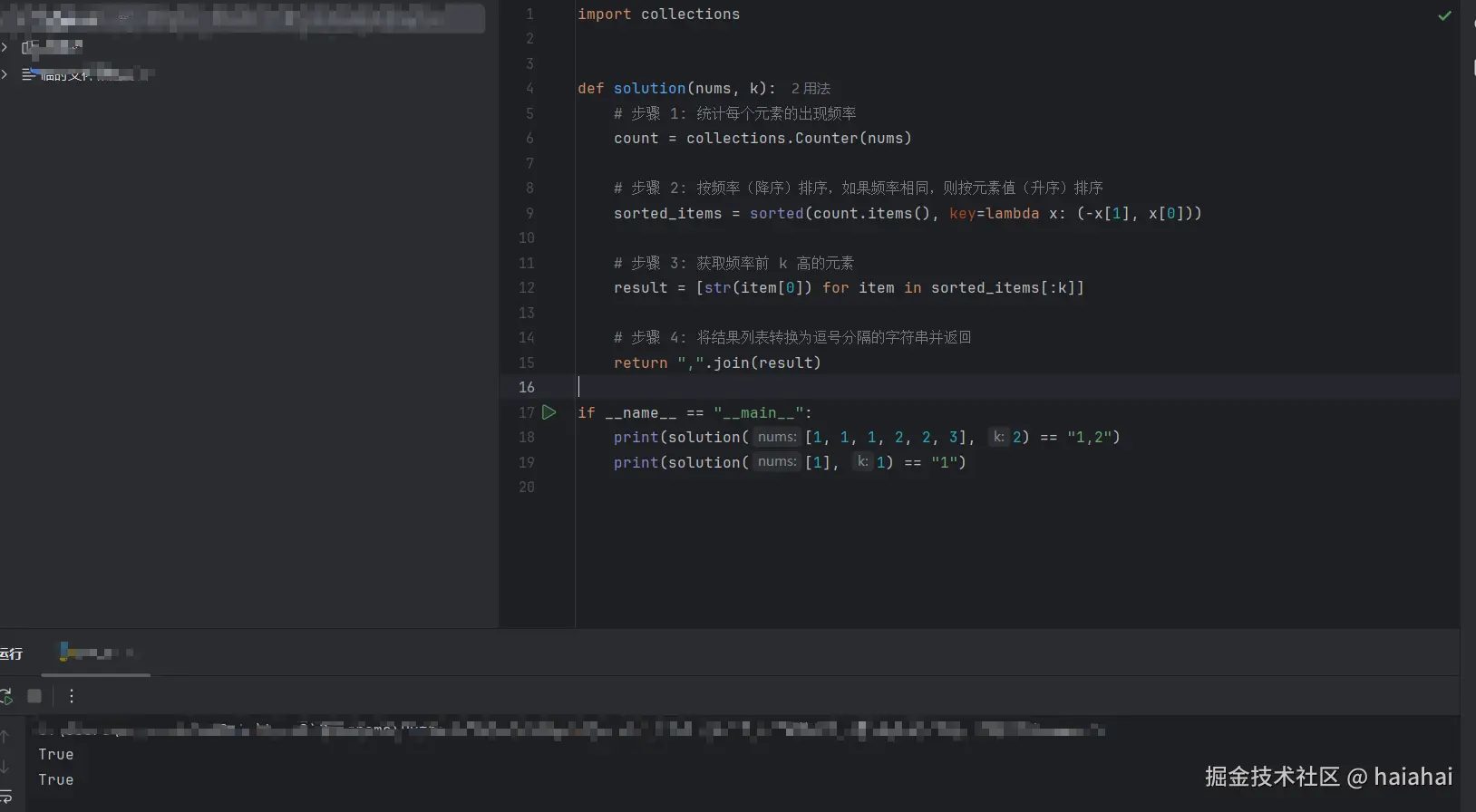Click "count" variable at start of line 6
The width and height of the screenshot is (1476, 812).
coord(636,138)
